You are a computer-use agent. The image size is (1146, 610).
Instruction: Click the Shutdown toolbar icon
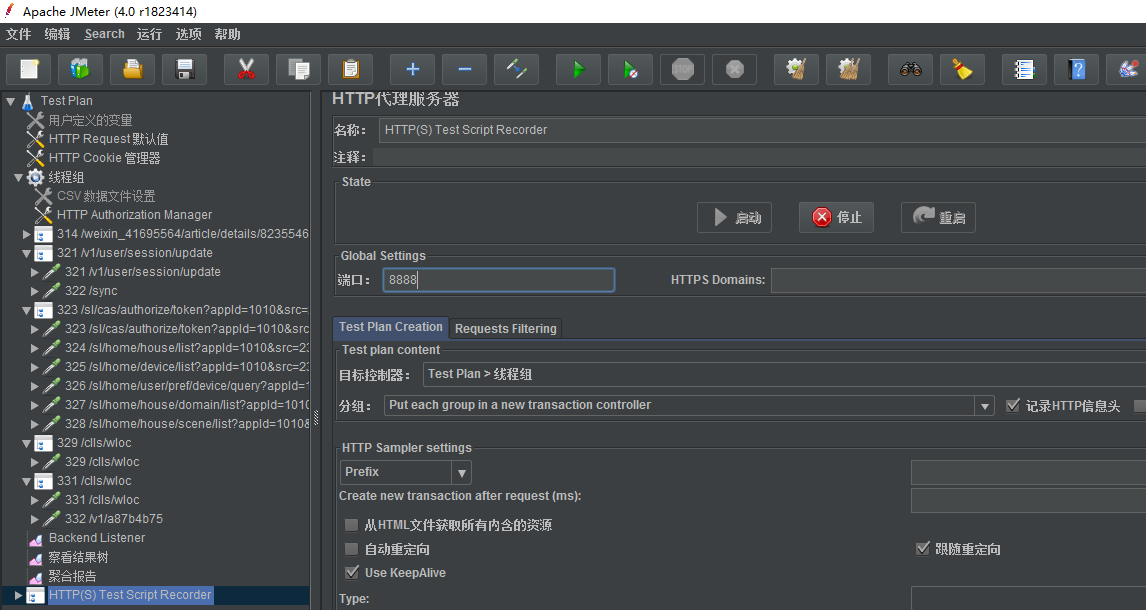pyautogui.click(x=734, y=69)
